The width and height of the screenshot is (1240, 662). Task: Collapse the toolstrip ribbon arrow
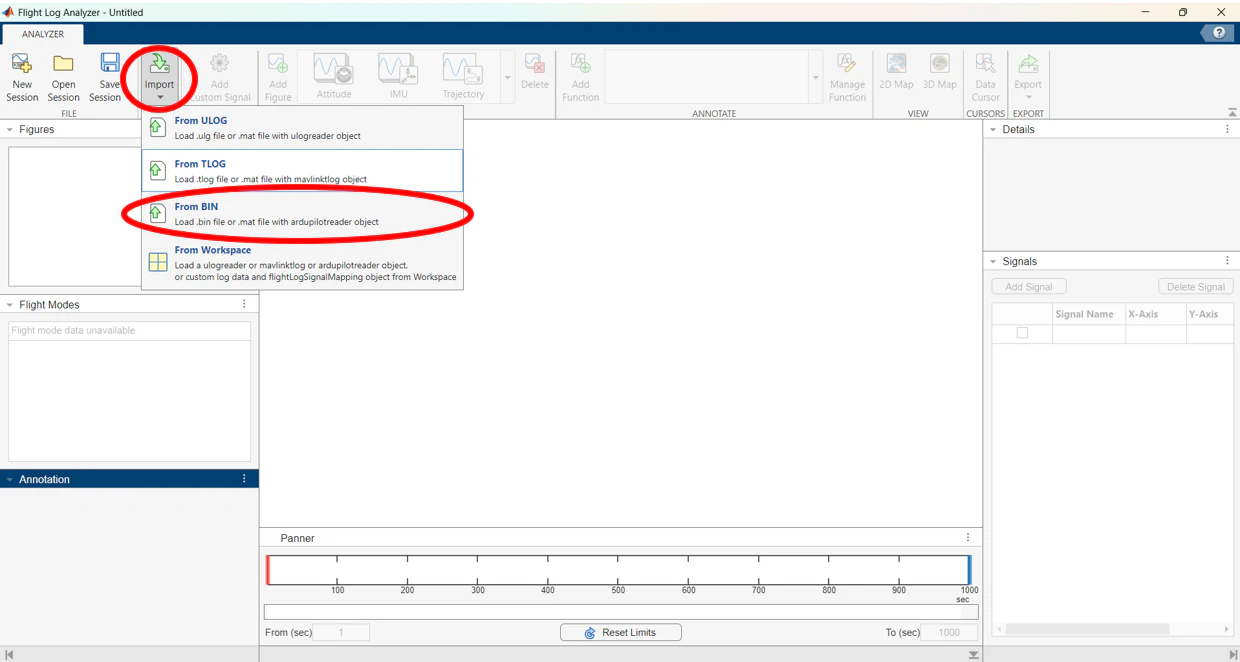click(x=1232, y=113)
